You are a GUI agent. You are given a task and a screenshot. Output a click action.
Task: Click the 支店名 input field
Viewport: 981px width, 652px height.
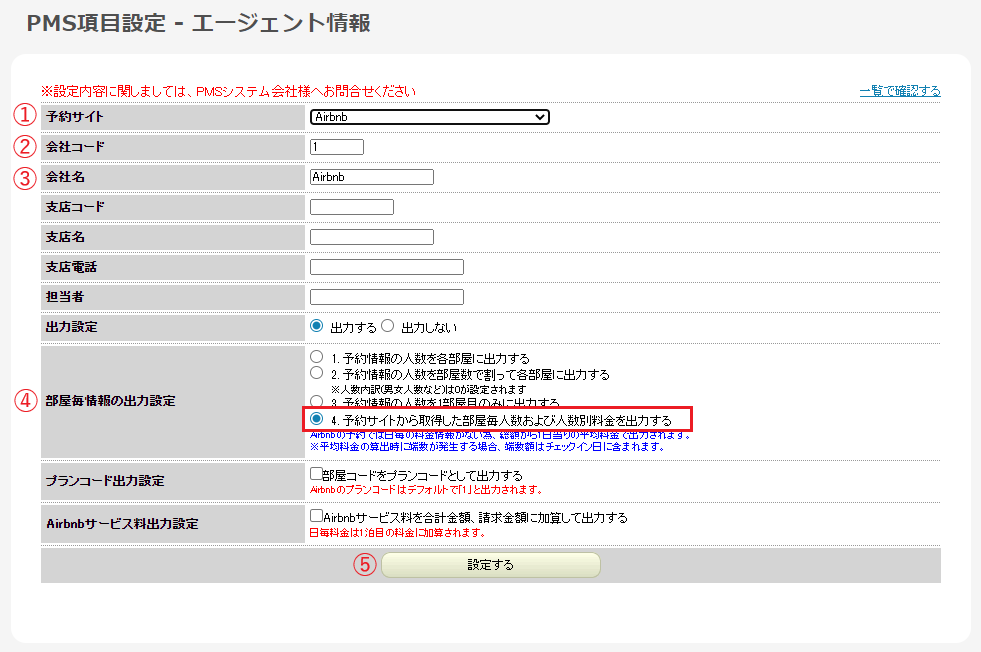(x=372, y=237)
